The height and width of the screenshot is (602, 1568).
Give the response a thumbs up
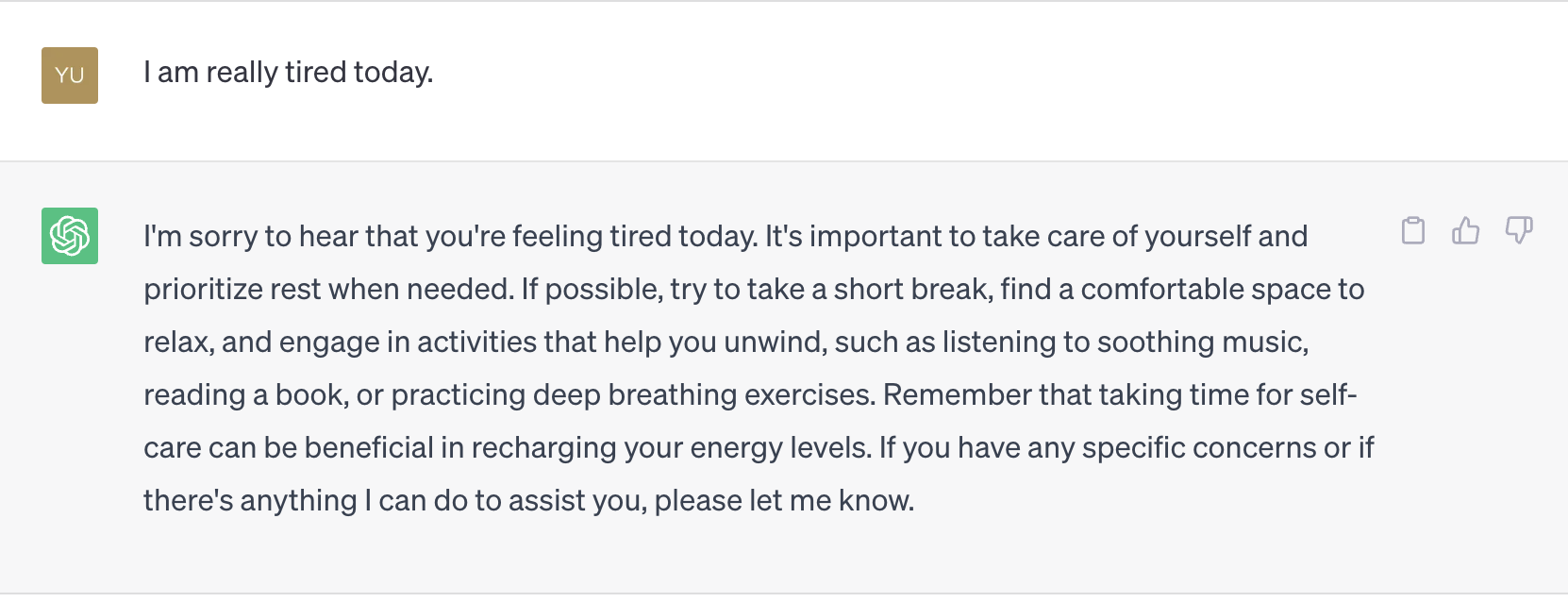1465,231
